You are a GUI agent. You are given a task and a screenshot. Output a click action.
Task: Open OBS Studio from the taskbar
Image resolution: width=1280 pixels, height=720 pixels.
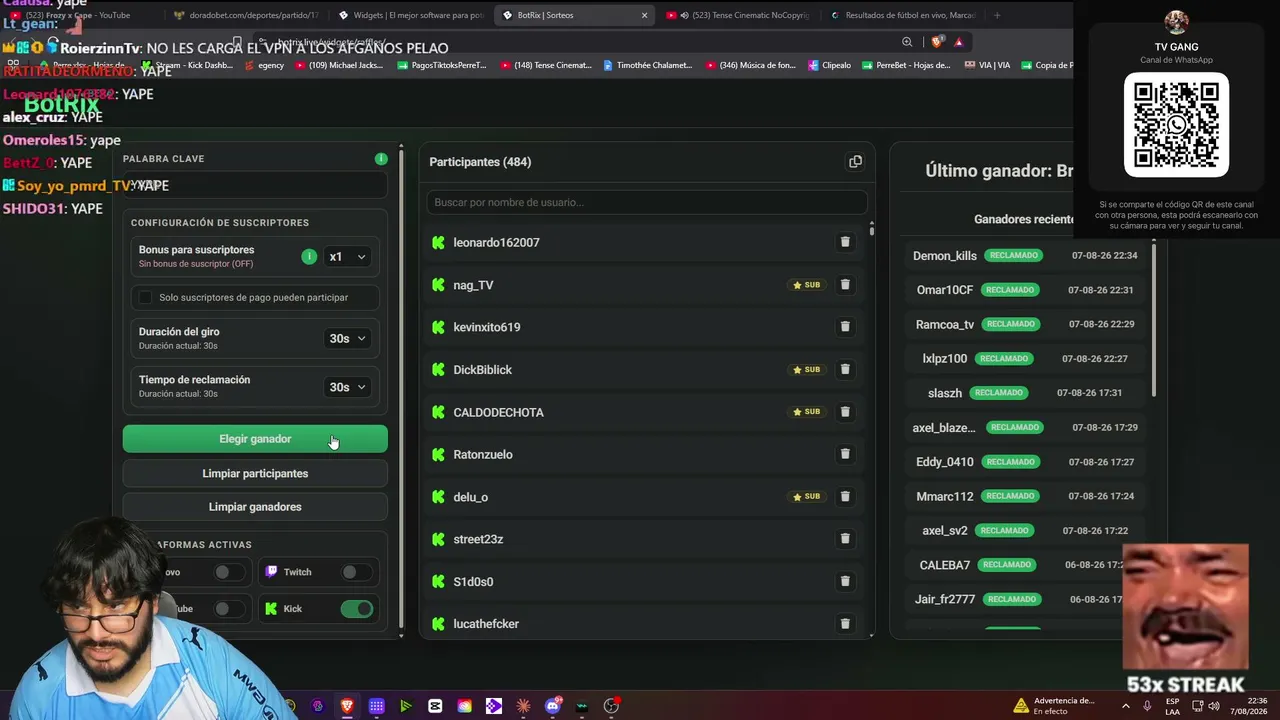(611, 706)
